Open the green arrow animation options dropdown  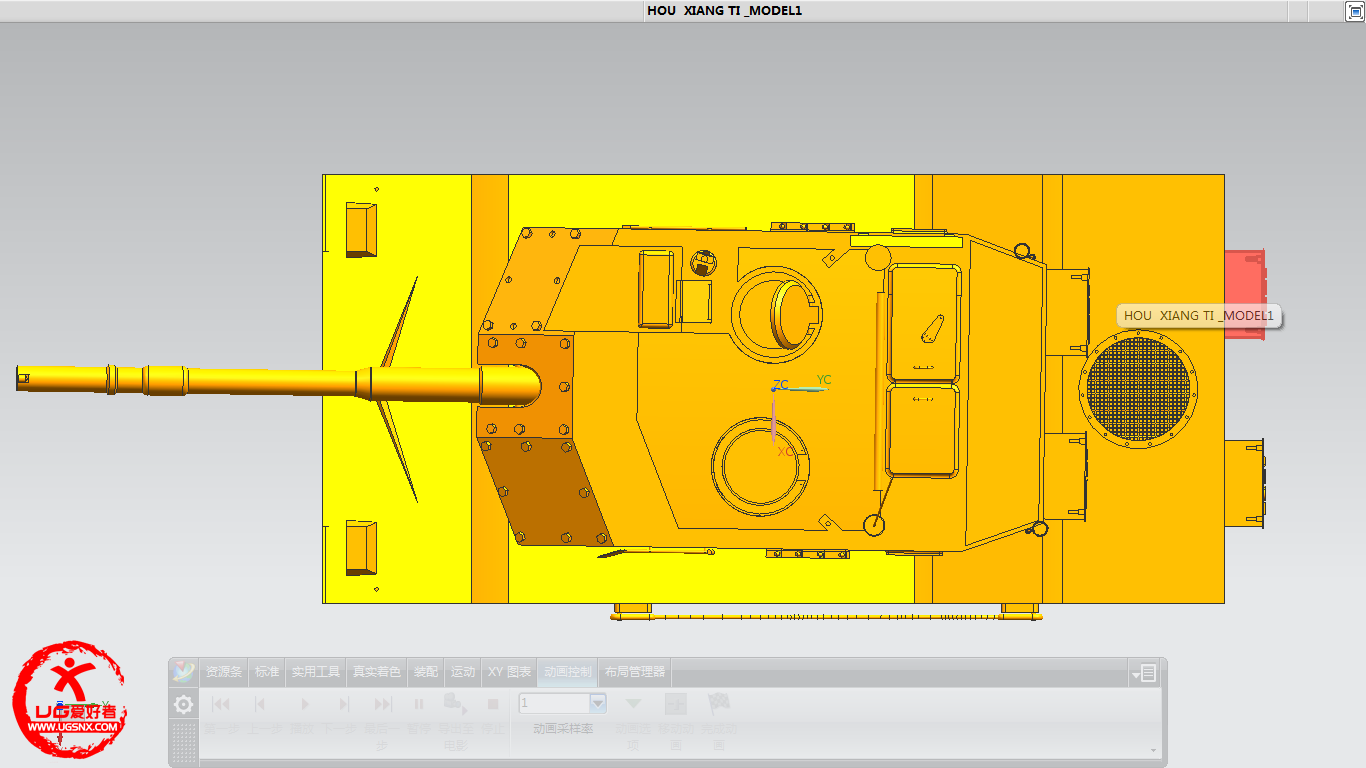click(633, 704)
